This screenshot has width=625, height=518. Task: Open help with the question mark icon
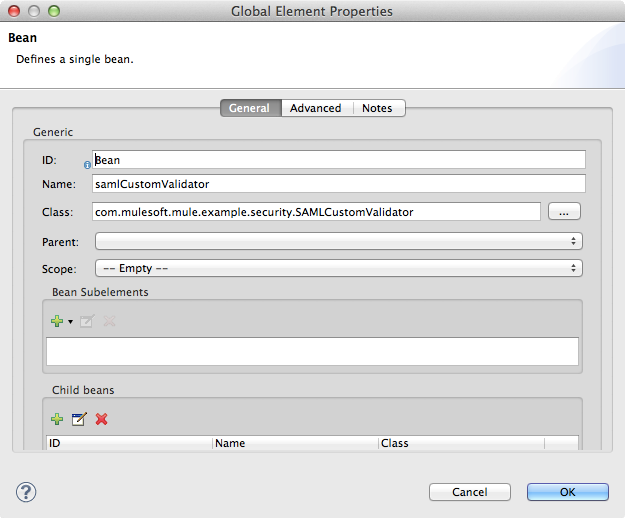coord(27,491)
